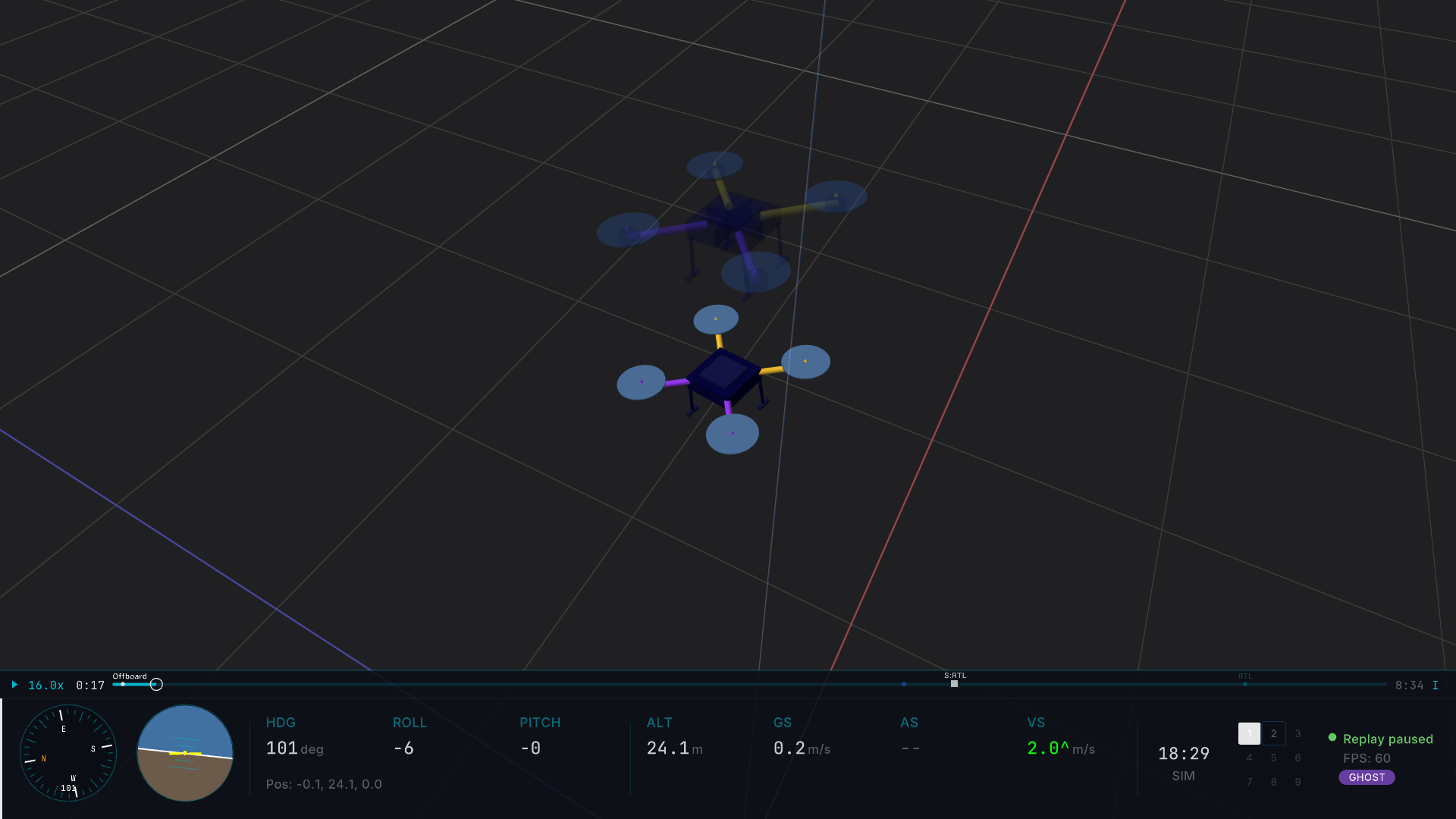
Task: Click the Pos coordinates readout
Action: click(x=324, y=784)
